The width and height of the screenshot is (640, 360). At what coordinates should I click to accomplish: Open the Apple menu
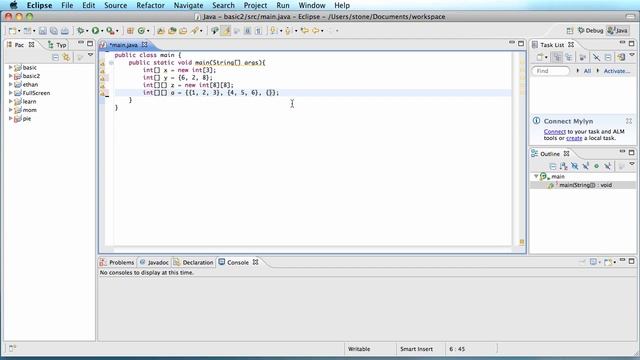pos(13,5)
